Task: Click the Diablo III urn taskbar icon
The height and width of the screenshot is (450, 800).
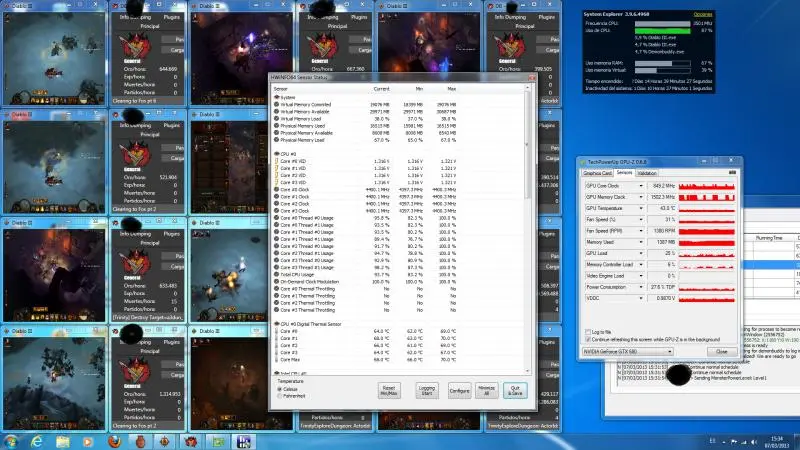Action: [x=140, y=442]
